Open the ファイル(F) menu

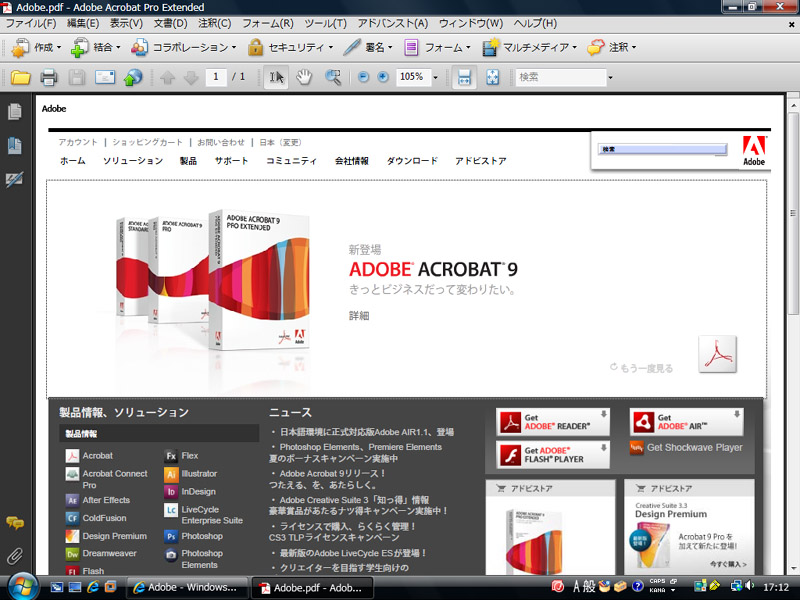coord(31,23)
